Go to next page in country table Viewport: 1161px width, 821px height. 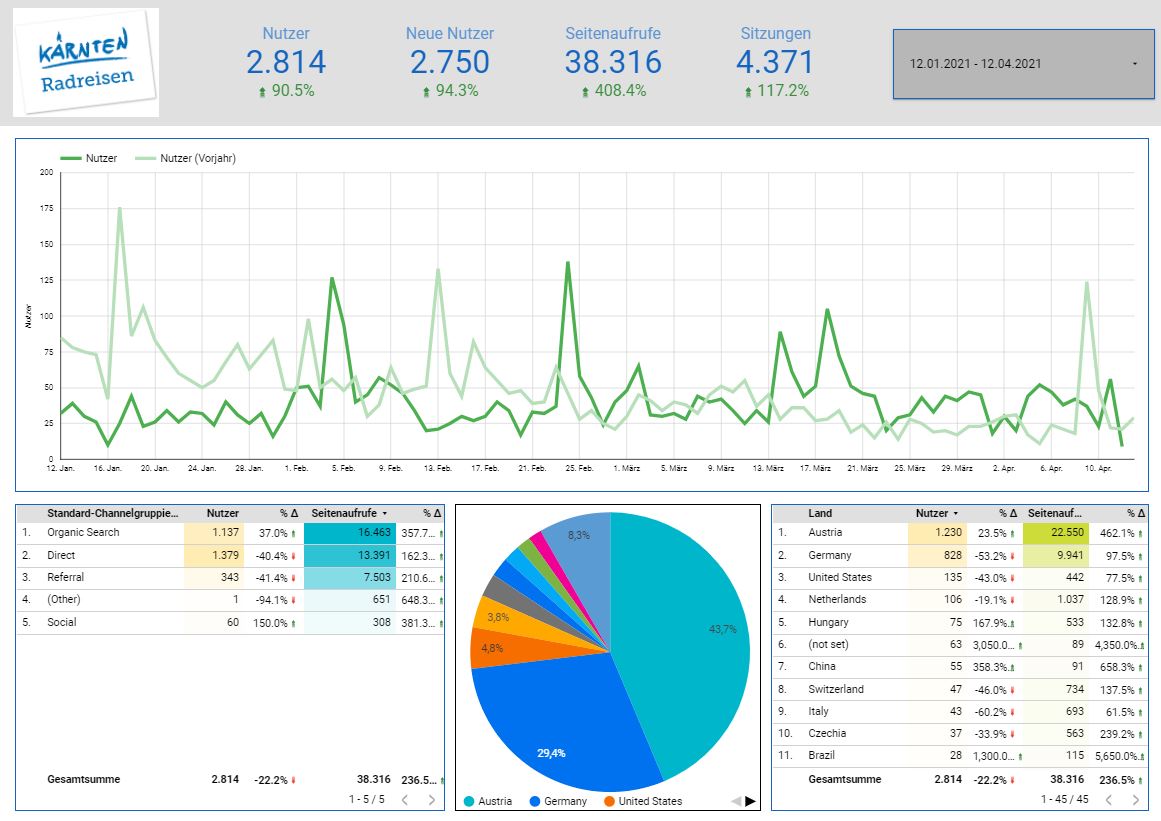point(1134,799)
